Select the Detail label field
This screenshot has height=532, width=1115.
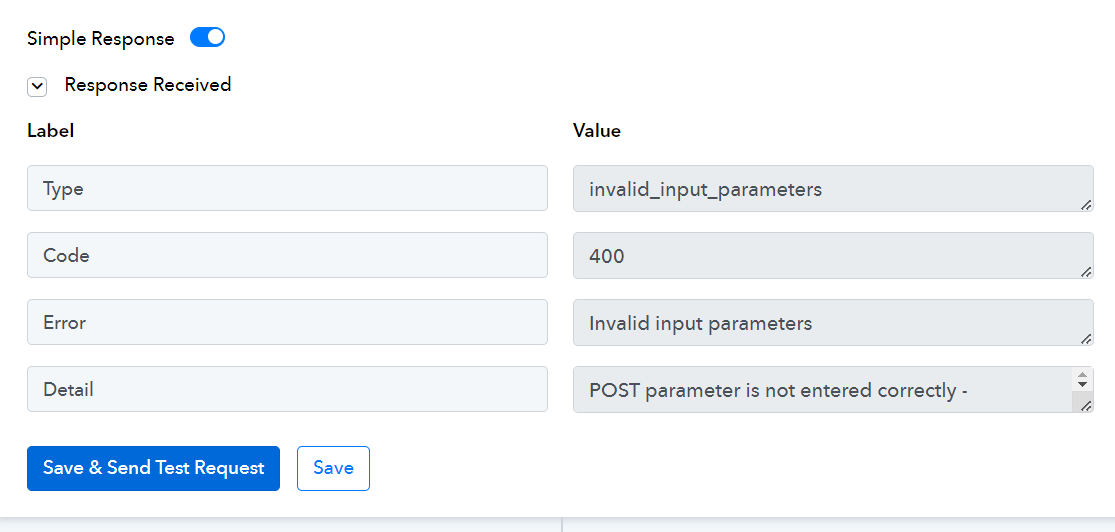coord(287,389)
